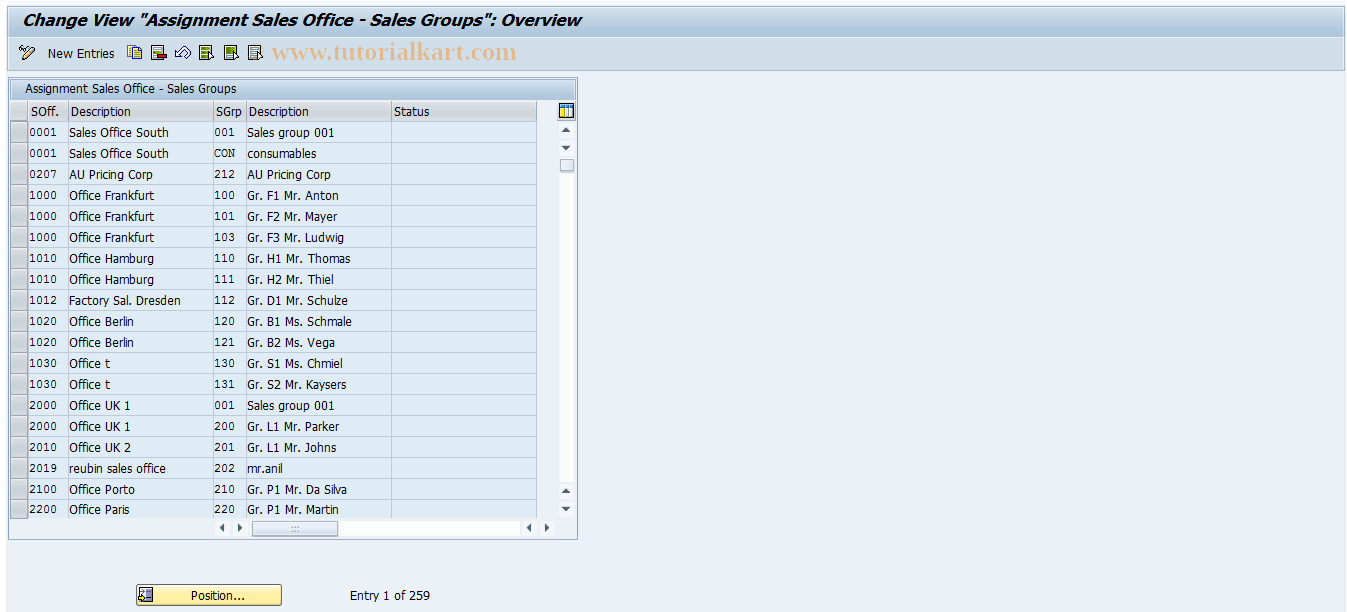
Task: Click the New Entries button
Action: click(x=81, y=53)
